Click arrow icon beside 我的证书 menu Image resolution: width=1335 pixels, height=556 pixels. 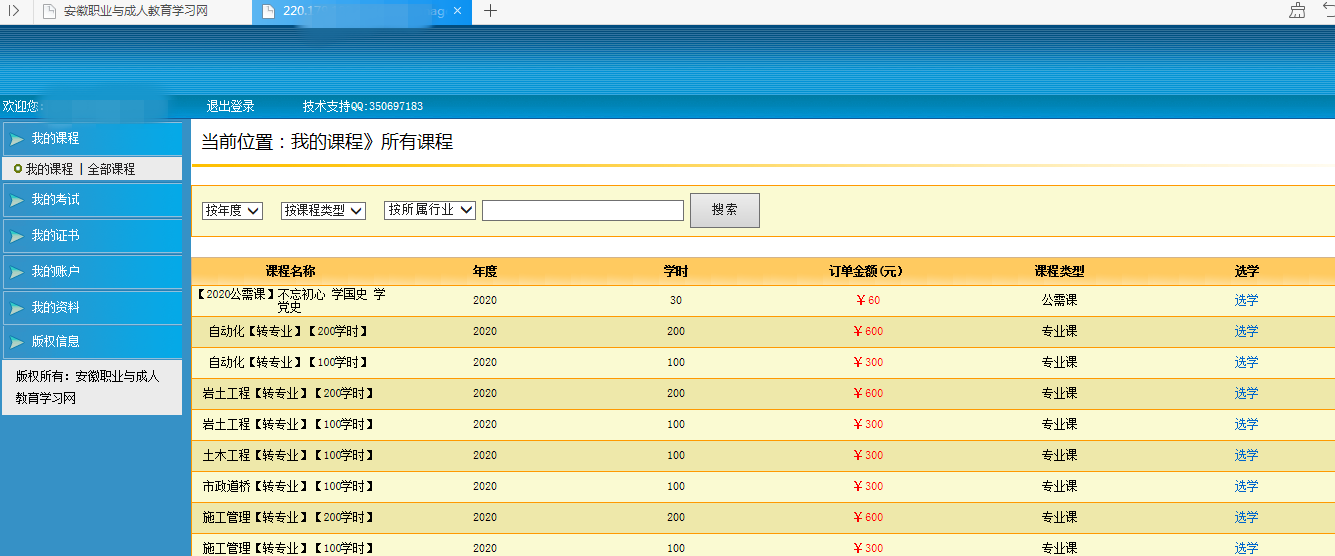[x=17, y=236]
